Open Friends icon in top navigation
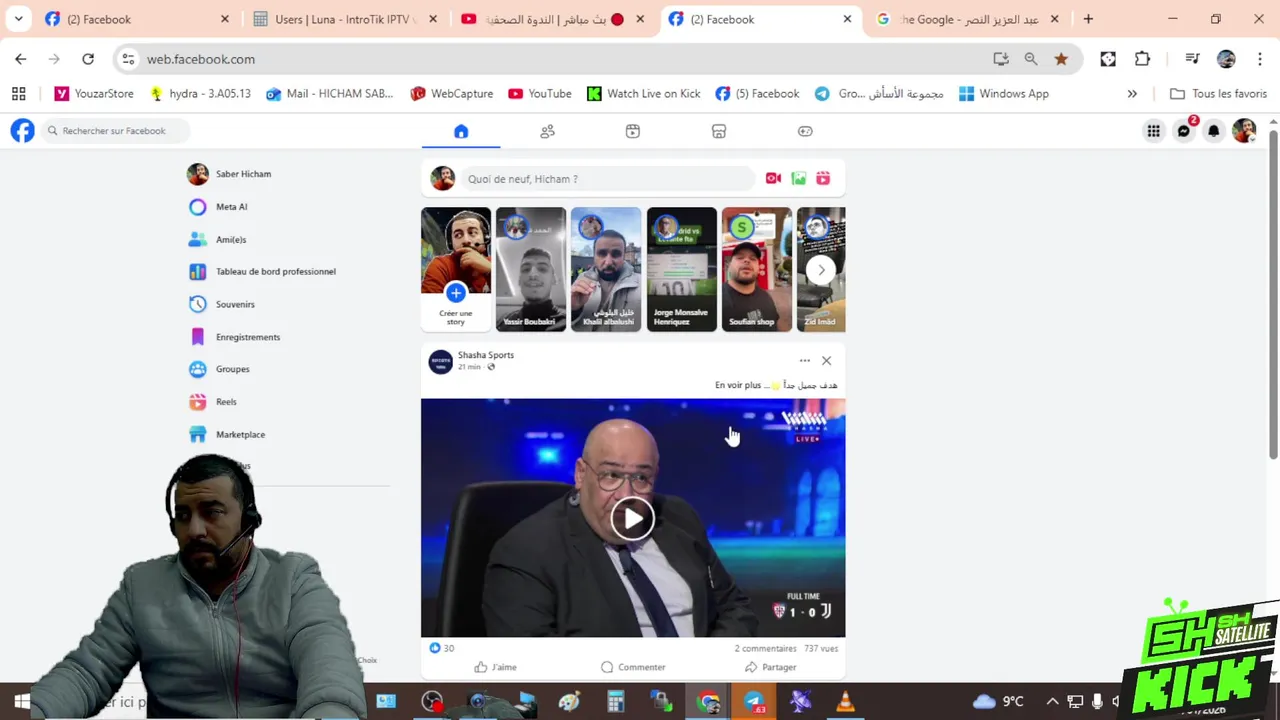The width and height of the screenshot is (1280, 720). [547, 131]
